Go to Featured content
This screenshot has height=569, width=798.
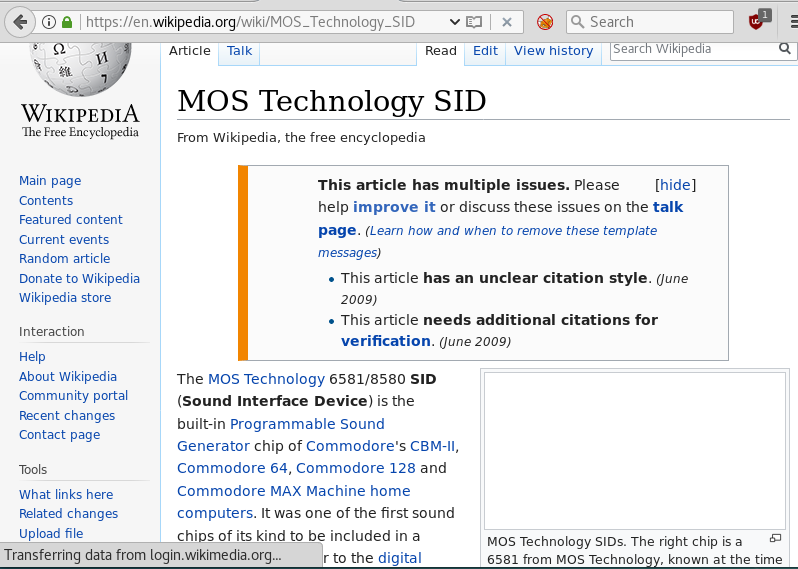[x=71, y=220]
